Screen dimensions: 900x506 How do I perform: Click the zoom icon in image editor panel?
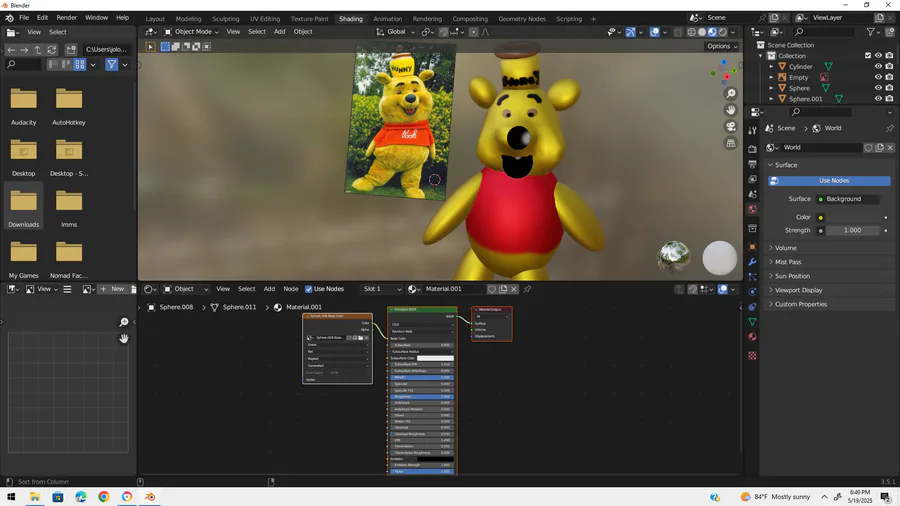[x=123, y=322]
